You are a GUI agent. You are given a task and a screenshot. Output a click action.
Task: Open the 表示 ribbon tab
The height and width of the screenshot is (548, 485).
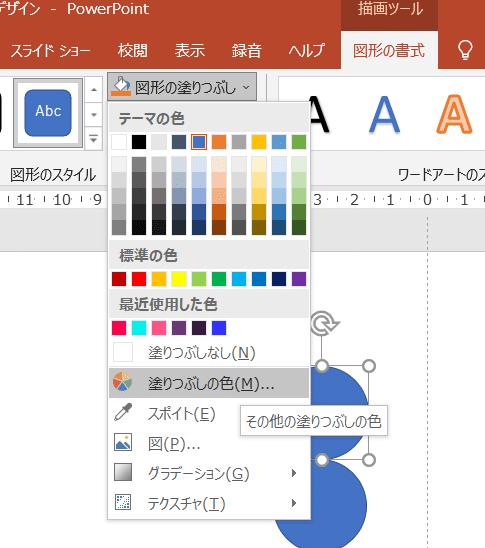[190, 51]
